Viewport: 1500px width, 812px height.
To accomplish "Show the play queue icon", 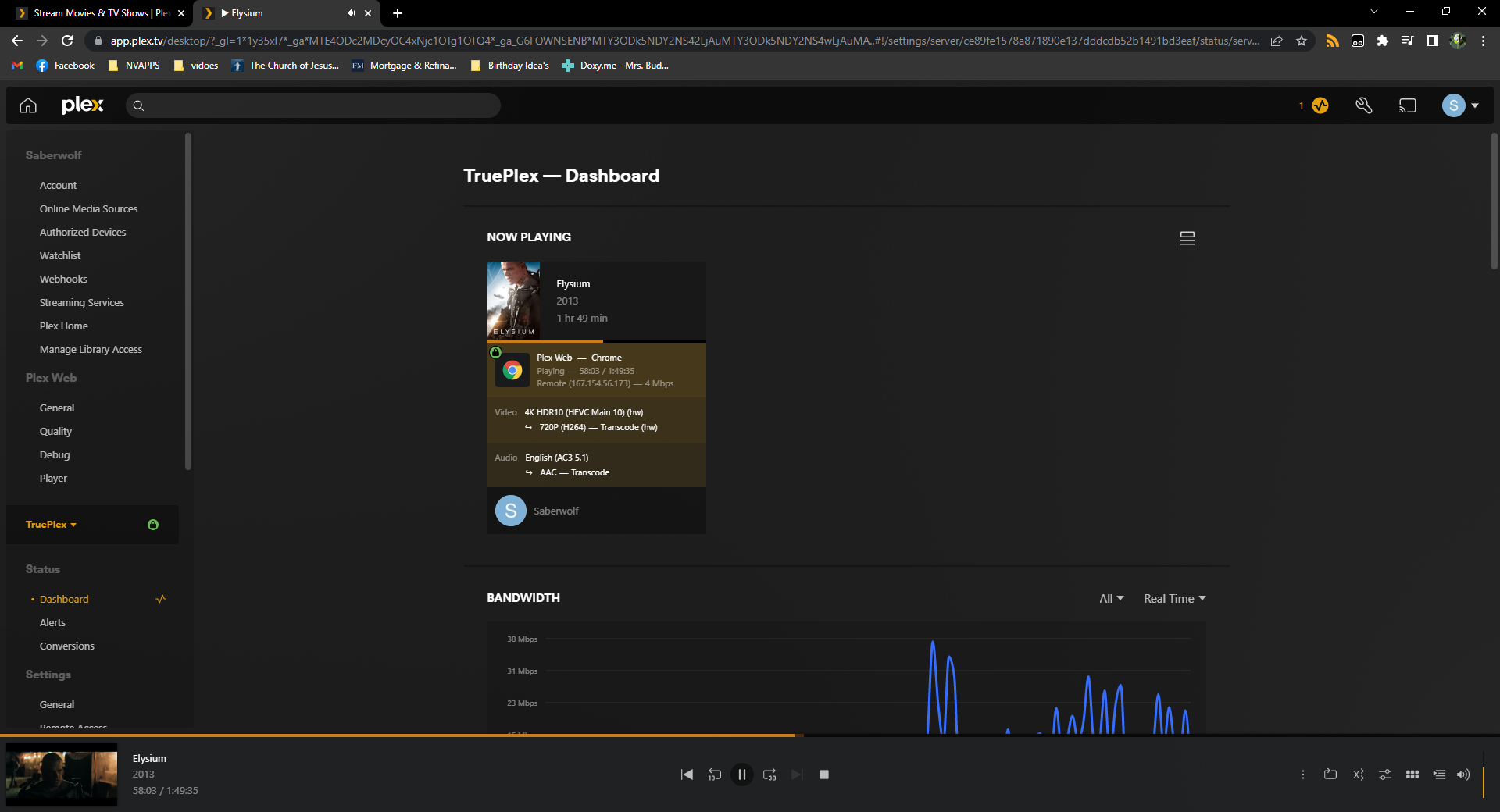I will (x=1439, y=775).
